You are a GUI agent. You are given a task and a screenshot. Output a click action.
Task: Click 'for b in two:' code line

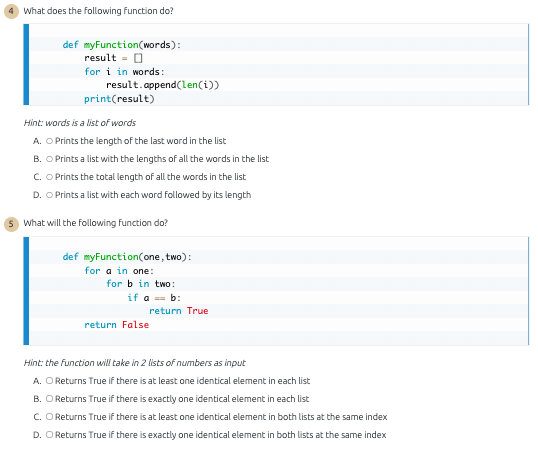(141, 284)
